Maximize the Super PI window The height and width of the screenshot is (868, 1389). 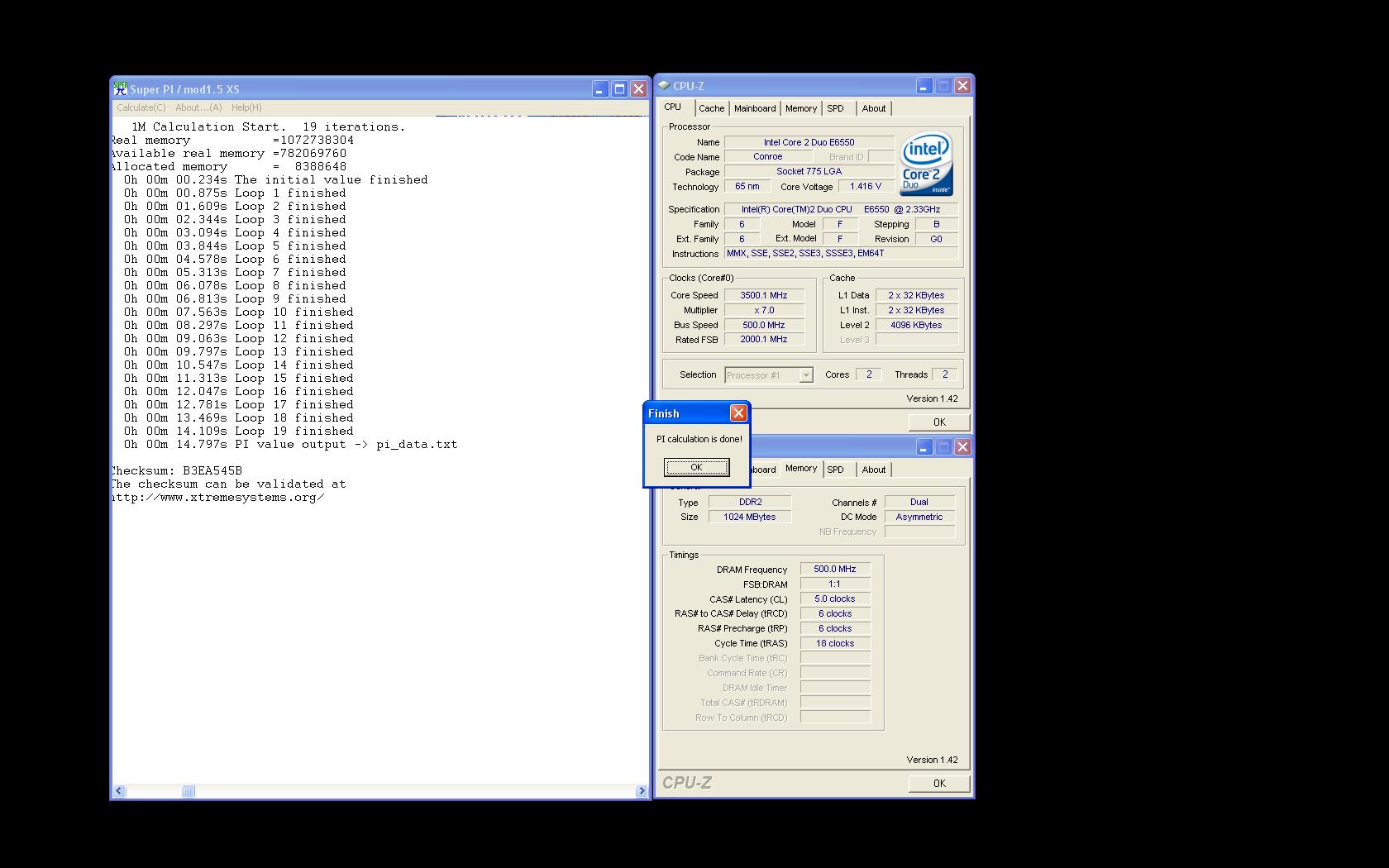pyautogui.click(x=619, y=88)
